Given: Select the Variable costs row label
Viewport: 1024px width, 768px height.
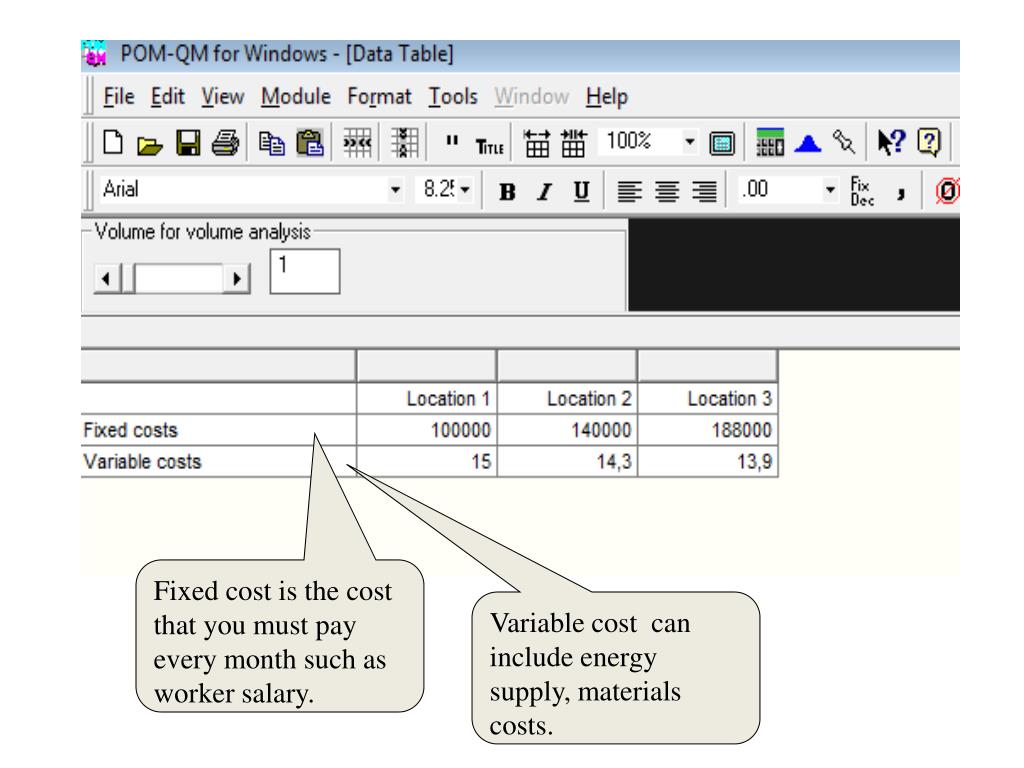Looking at the screenshot, I should click(219, 462).
